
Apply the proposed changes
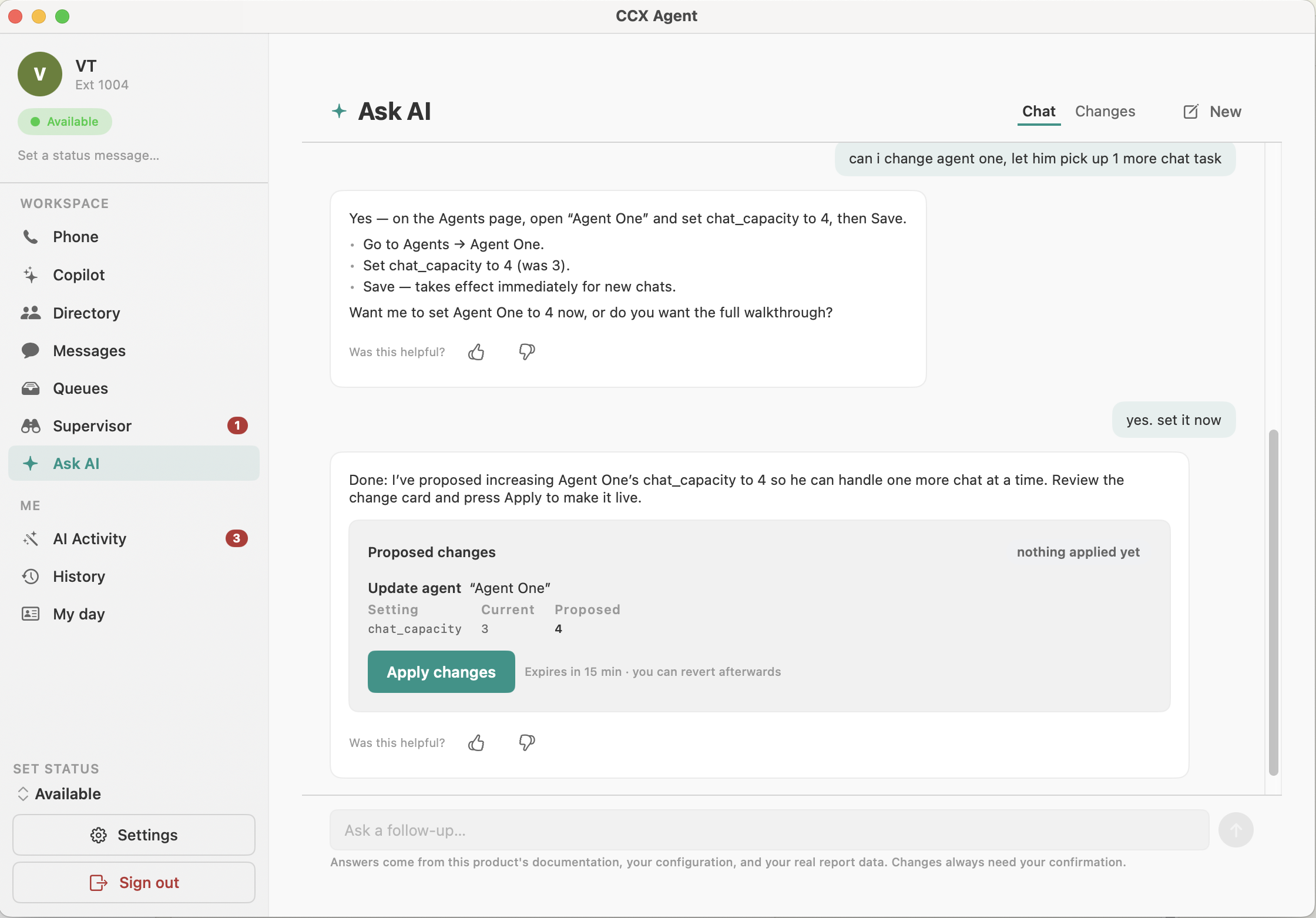441,672
